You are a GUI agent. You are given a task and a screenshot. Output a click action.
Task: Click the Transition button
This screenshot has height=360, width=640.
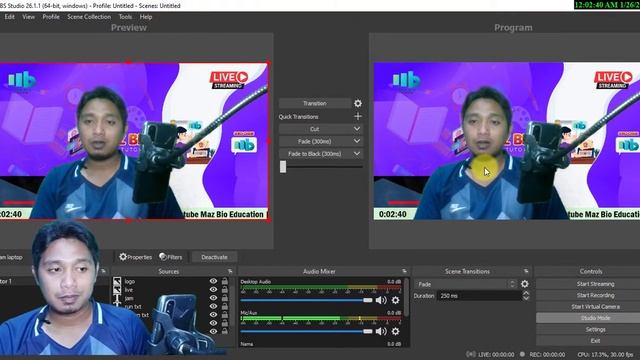pos(315,103)
